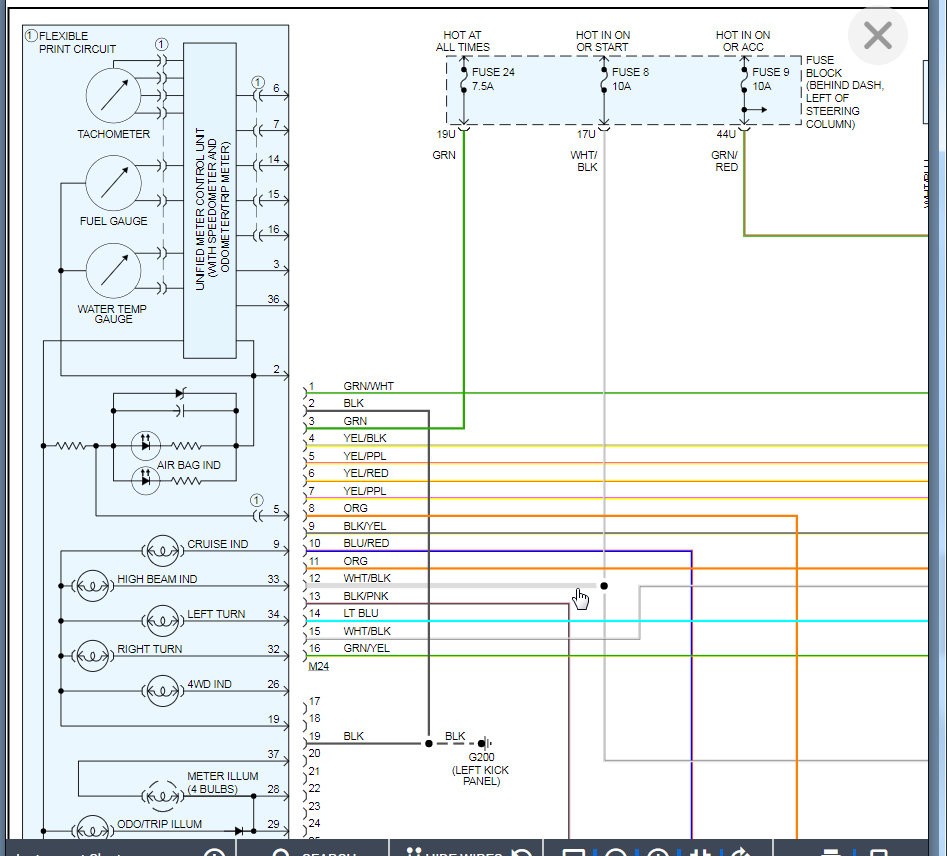The width and height of the screenshot is (947, 856).
Task: Close the wiring diagram viewer
Action: point(877,37)
